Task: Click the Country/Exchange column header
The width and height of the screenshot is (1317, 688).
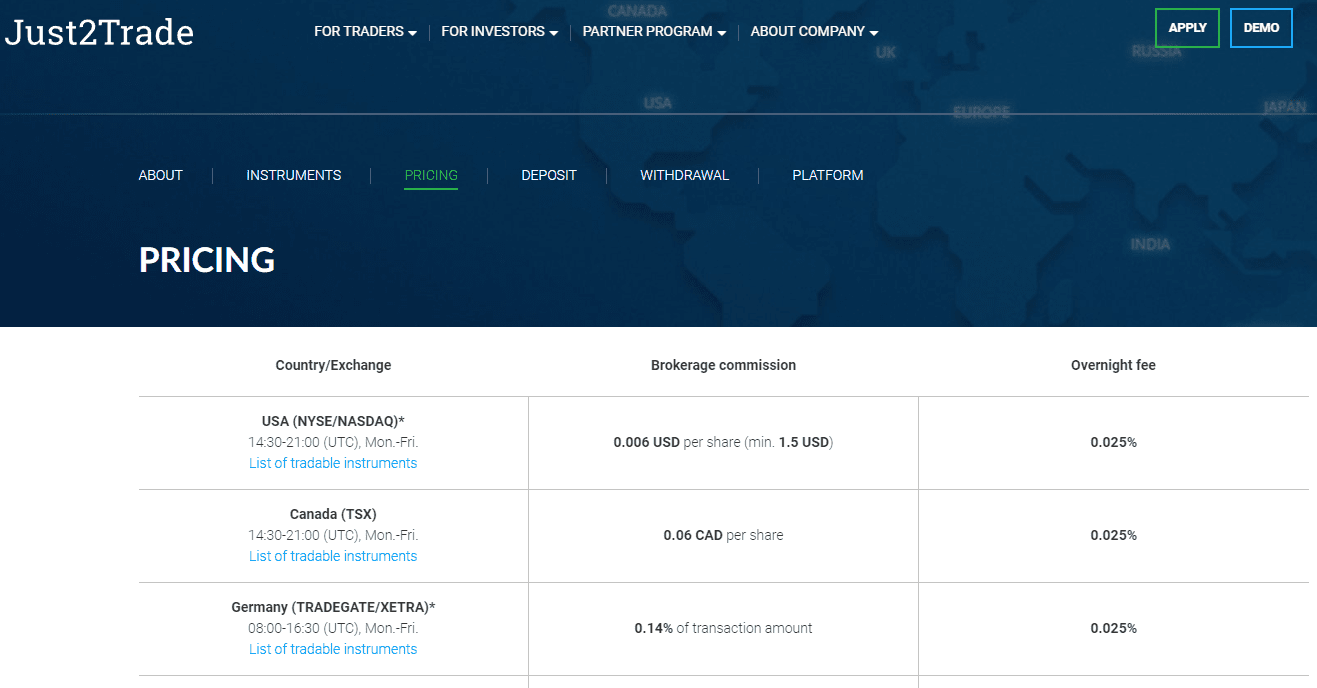Action: tap(333, 365)
